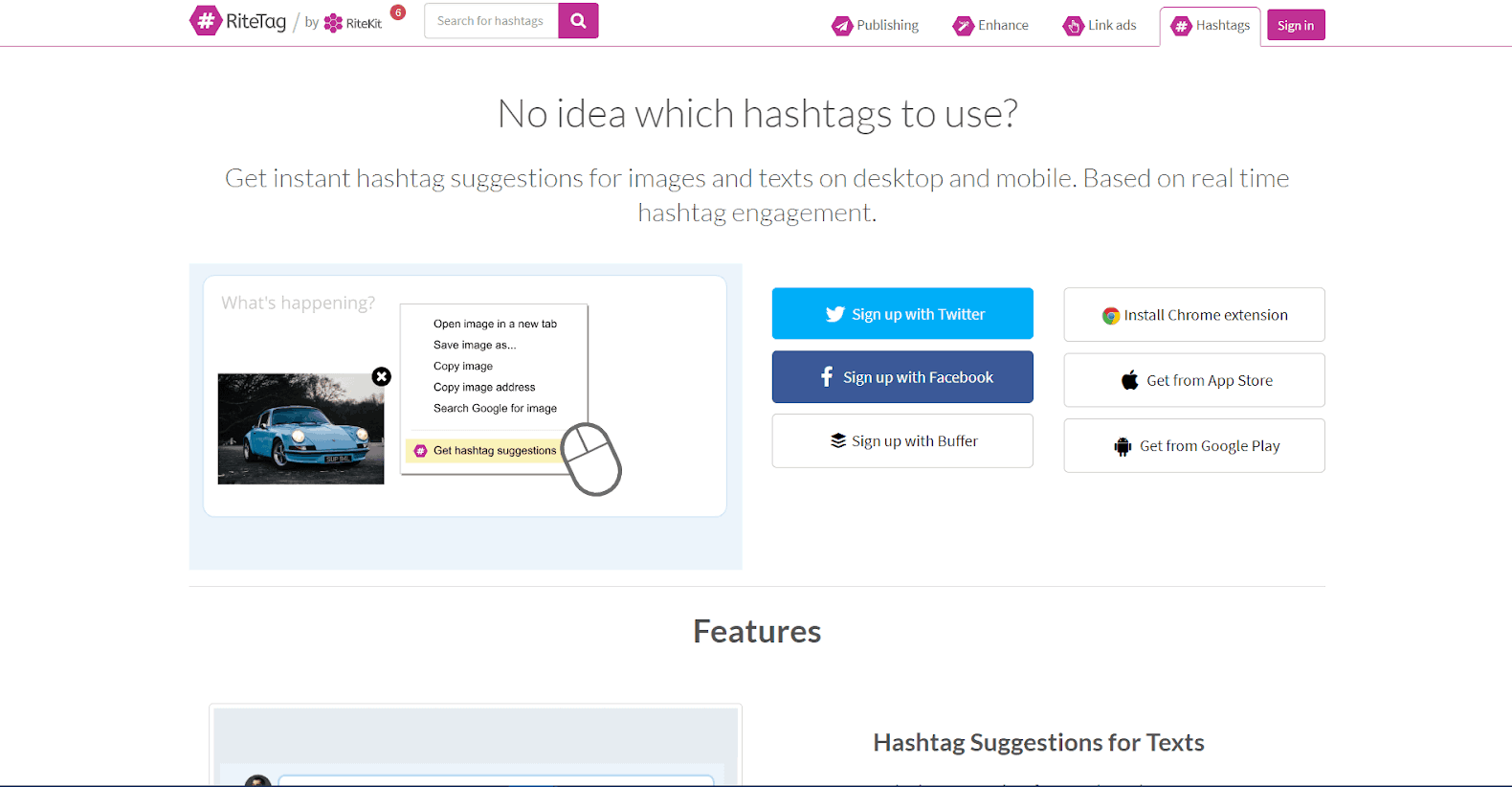The width and height of the screenshot is (1512, 787).
Task: Click the Android robot icon
Action: point(1123,446)
